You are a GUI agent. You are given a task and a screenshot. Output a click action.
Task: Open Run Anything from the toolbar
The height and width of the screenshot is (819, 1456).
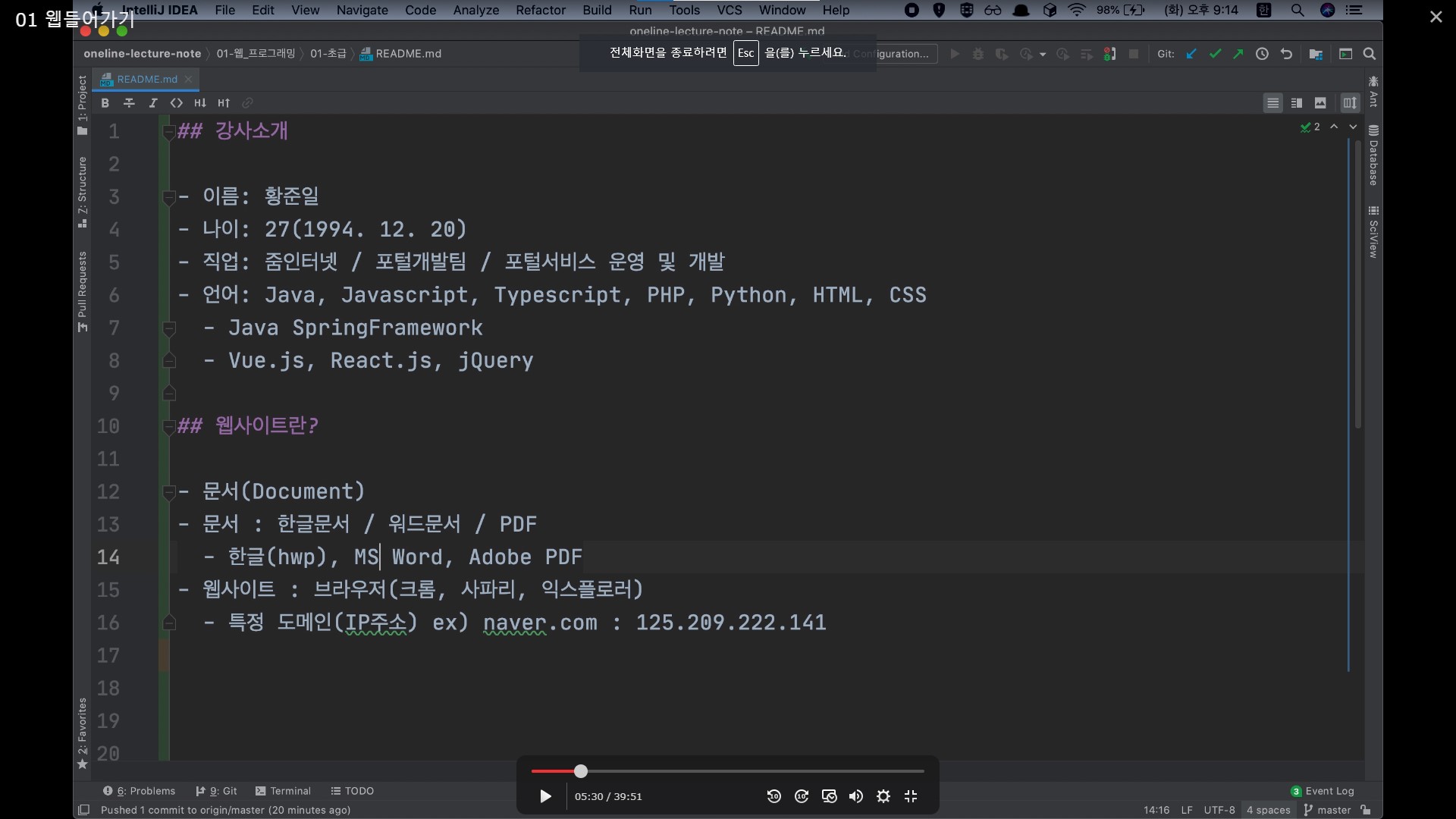[x=1345, y=54]
